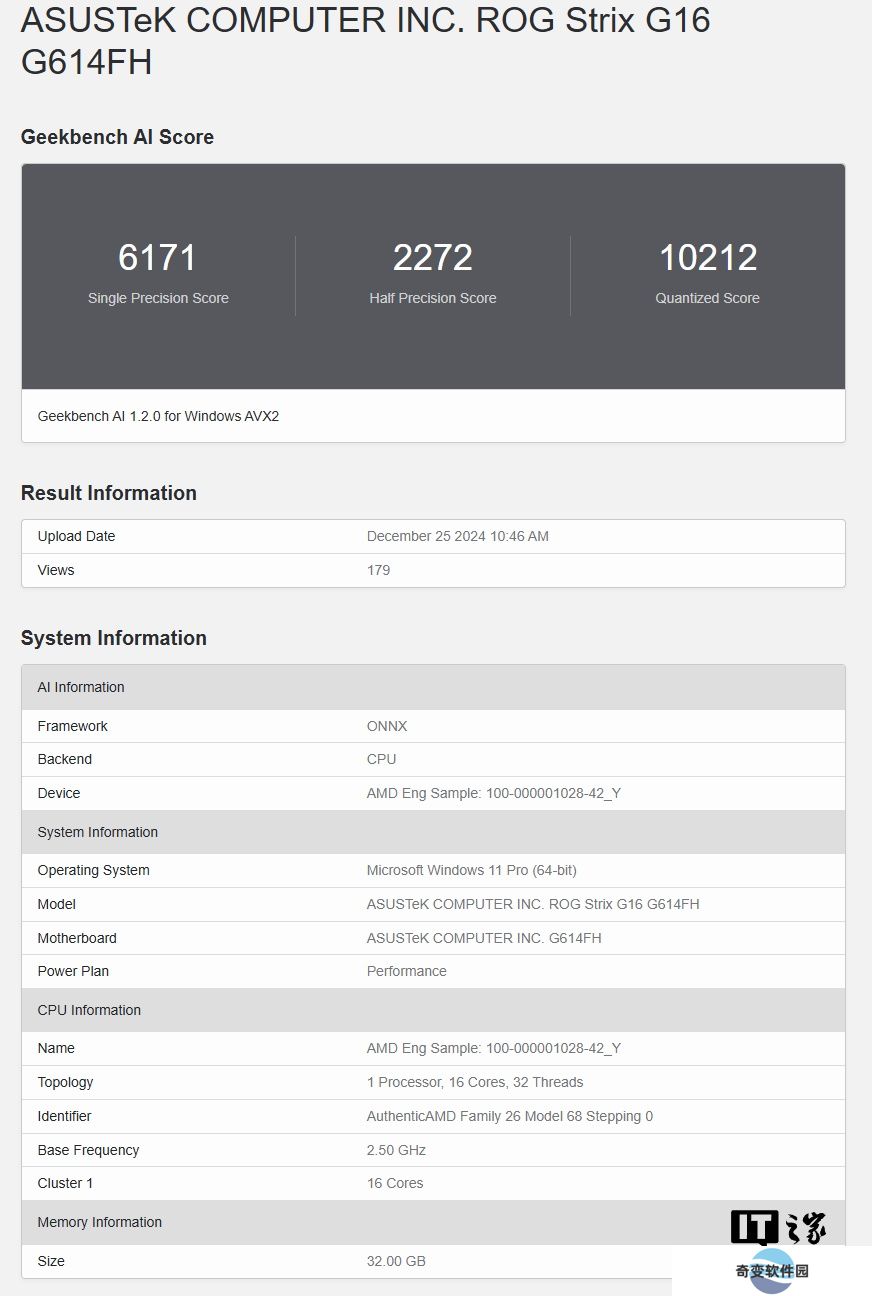Click the CPU Information table header
Image resolution: width=872 pixels, height=1296 pixels.
point(433,1010)
